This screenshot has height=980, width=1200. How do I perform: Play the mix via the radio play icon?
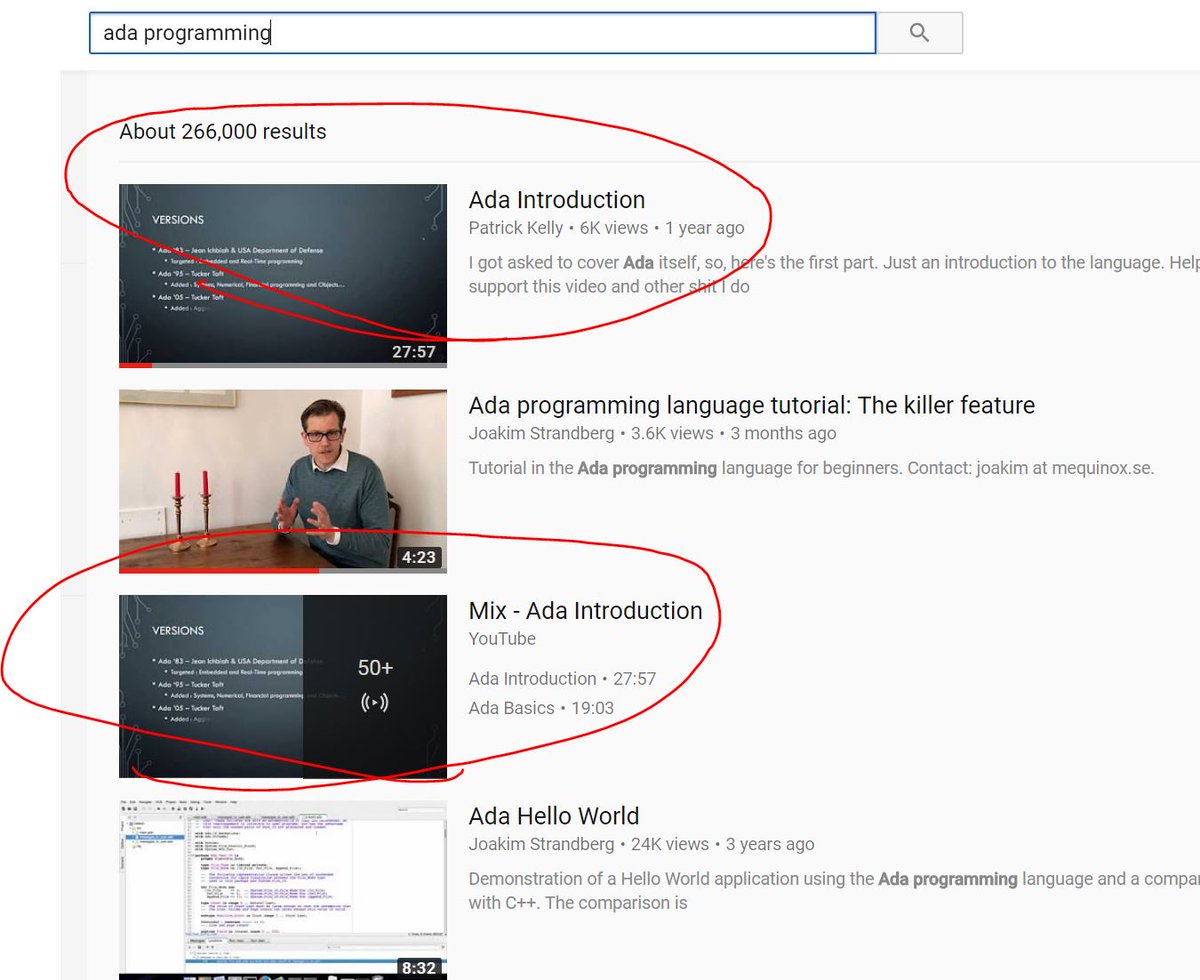point(375,703)
